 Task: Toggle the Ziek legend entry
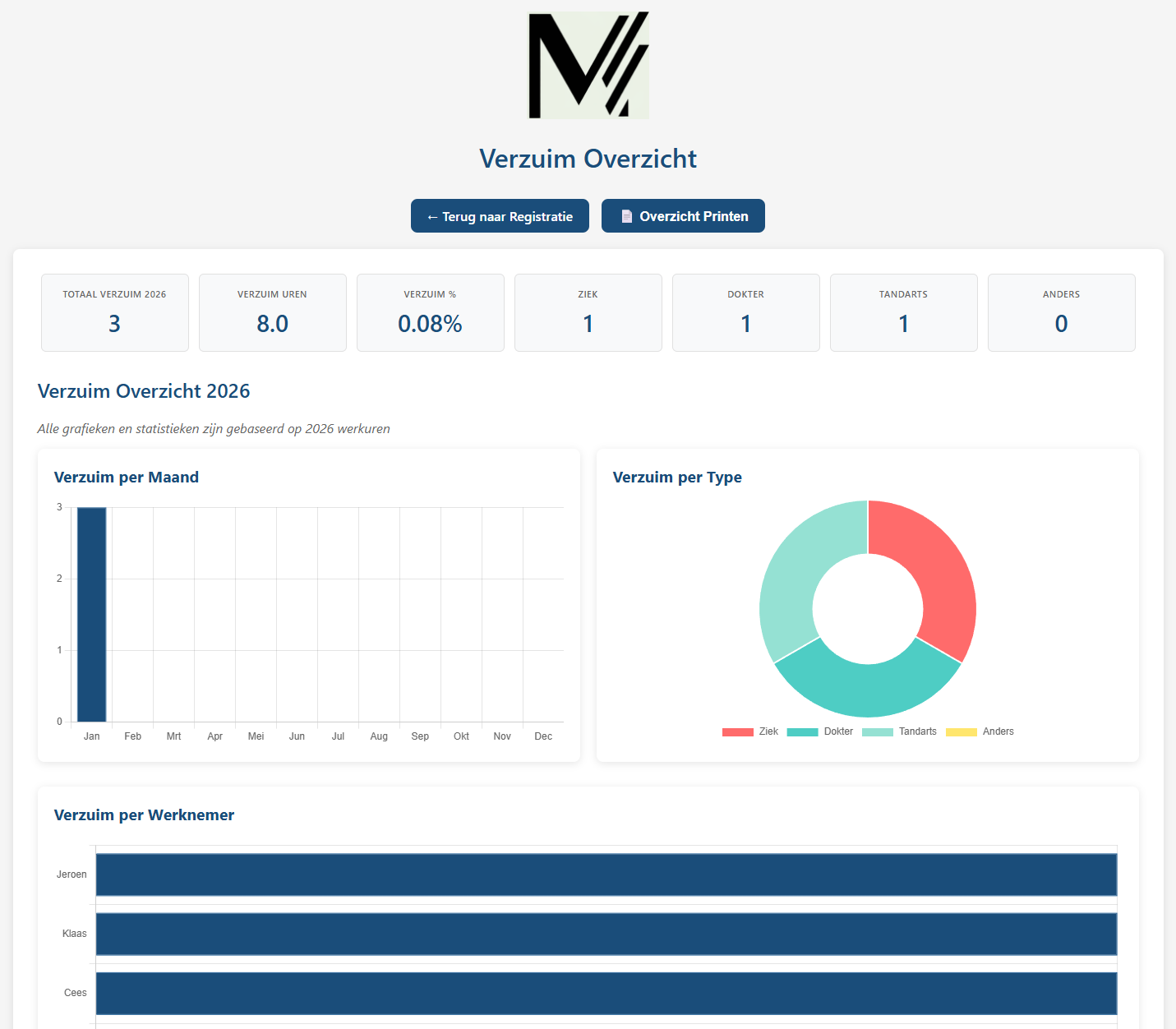(x=749, y=731)
